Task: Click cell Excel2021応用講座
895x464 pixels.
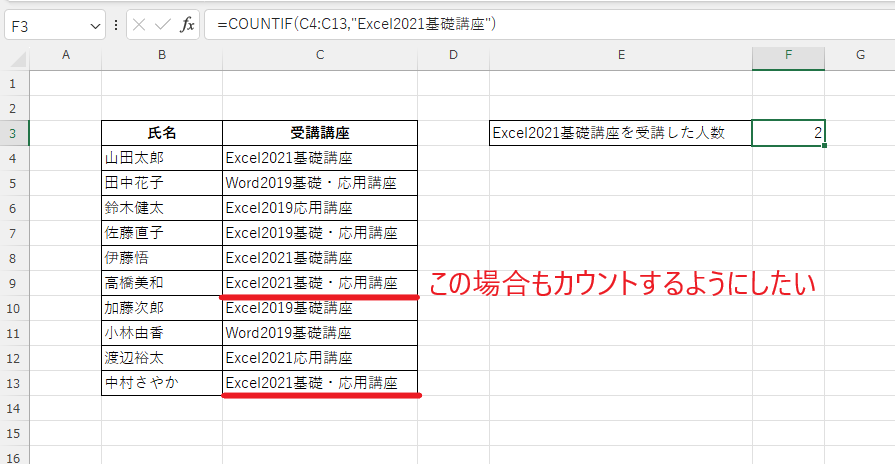Action: 320,358
